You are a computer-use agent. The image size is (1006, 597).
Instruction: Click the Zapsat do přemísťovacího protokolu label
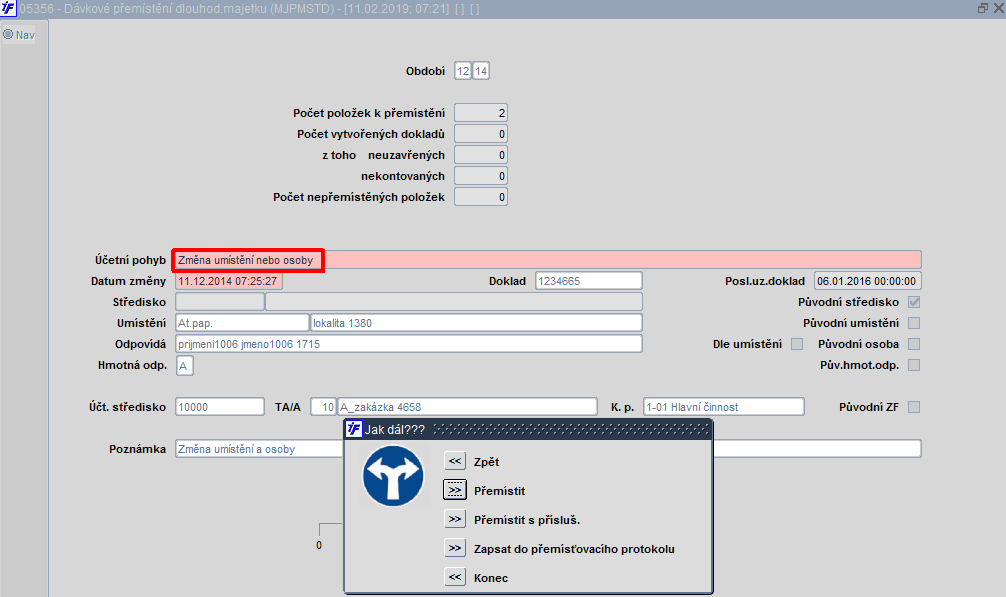coord(574,549)
